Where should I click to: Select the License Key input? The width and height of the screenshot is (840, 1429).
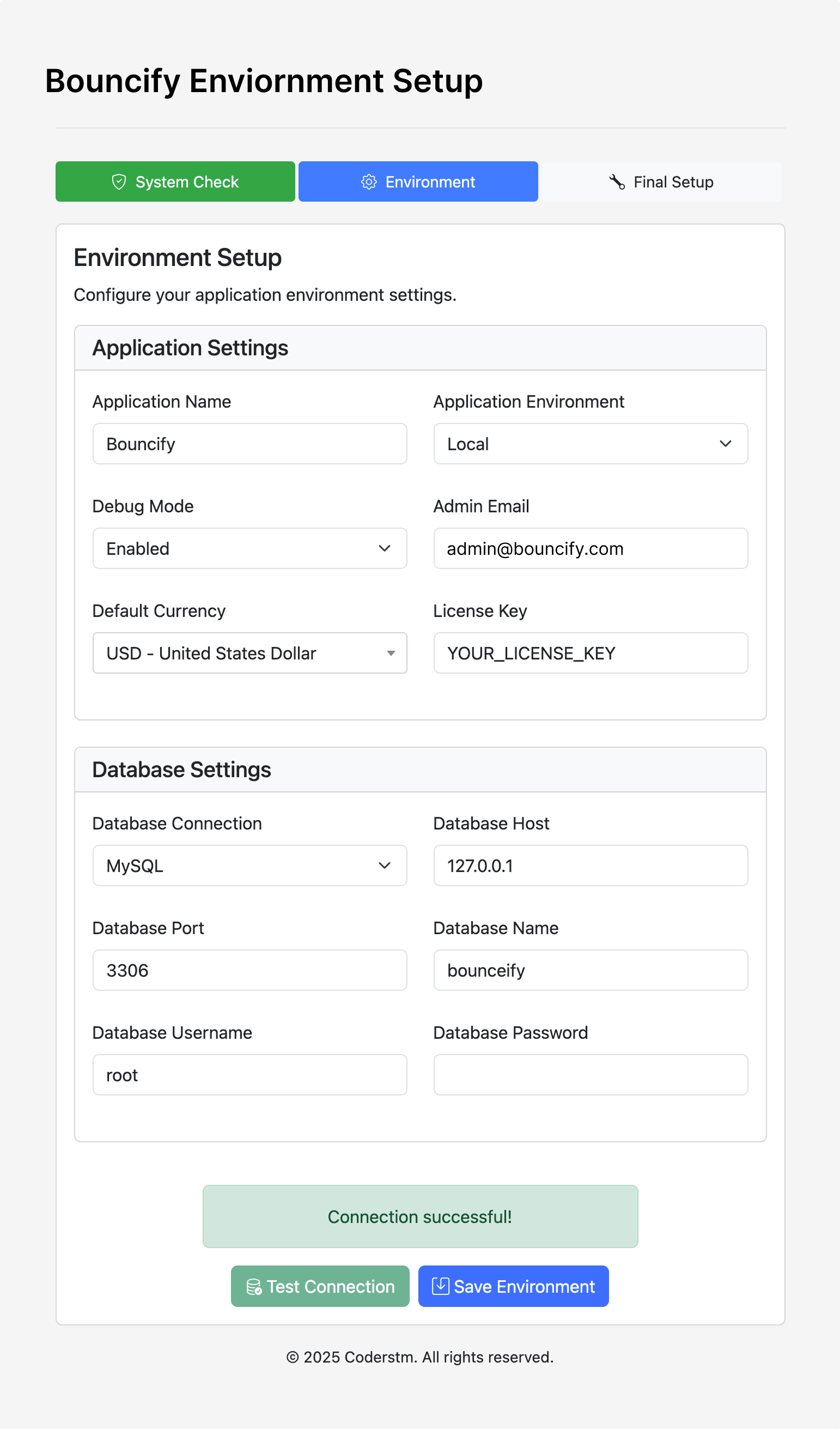tap(590, 653)
